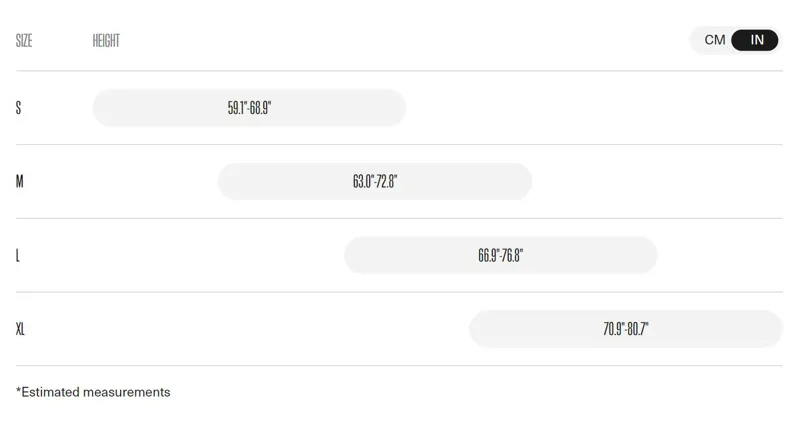Click the divider line below the M row
800x433 pixels.
point(399,219)
